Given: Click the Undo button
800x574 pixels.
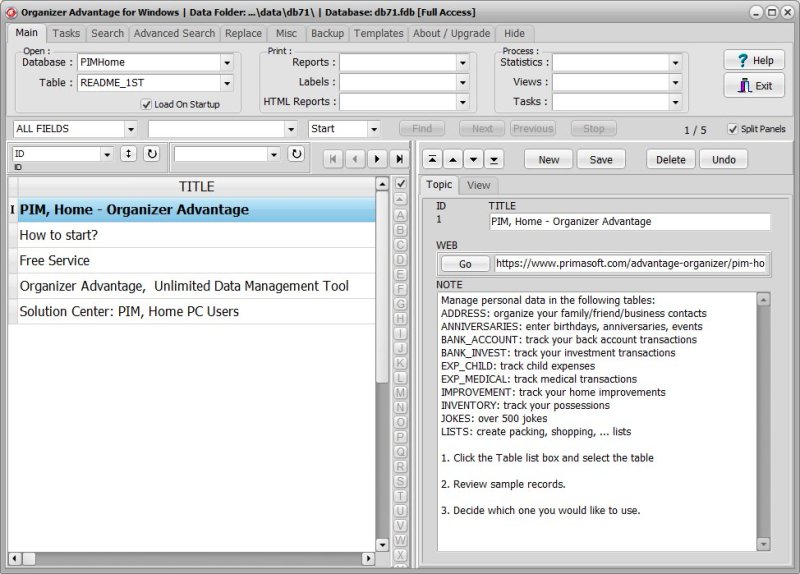Looking at the screenshot, I should click(x=723, y=160).
